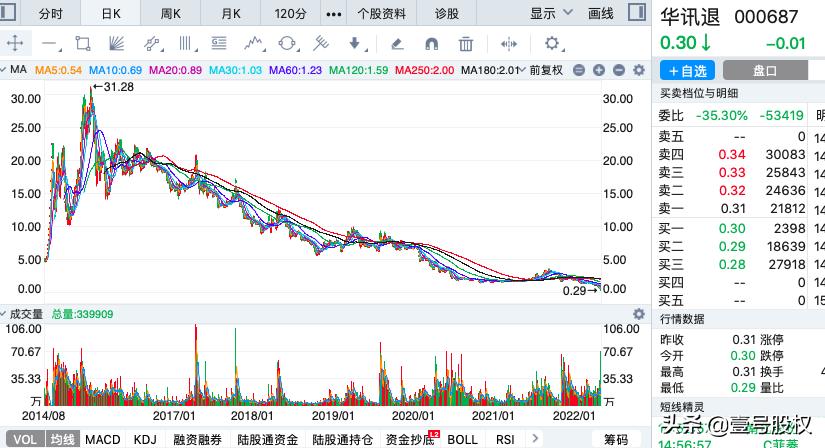Select the rectangle shape drawing tool
The image size is (825, 448).
pos(83,43)
